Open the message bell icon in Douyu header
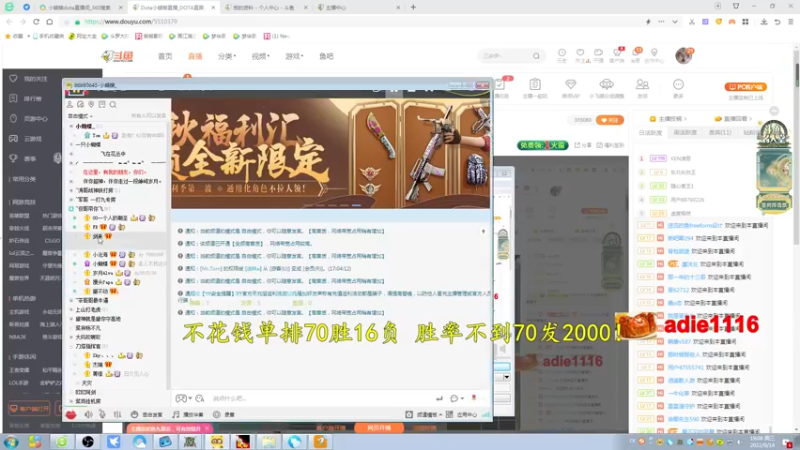 coord(636,55)
